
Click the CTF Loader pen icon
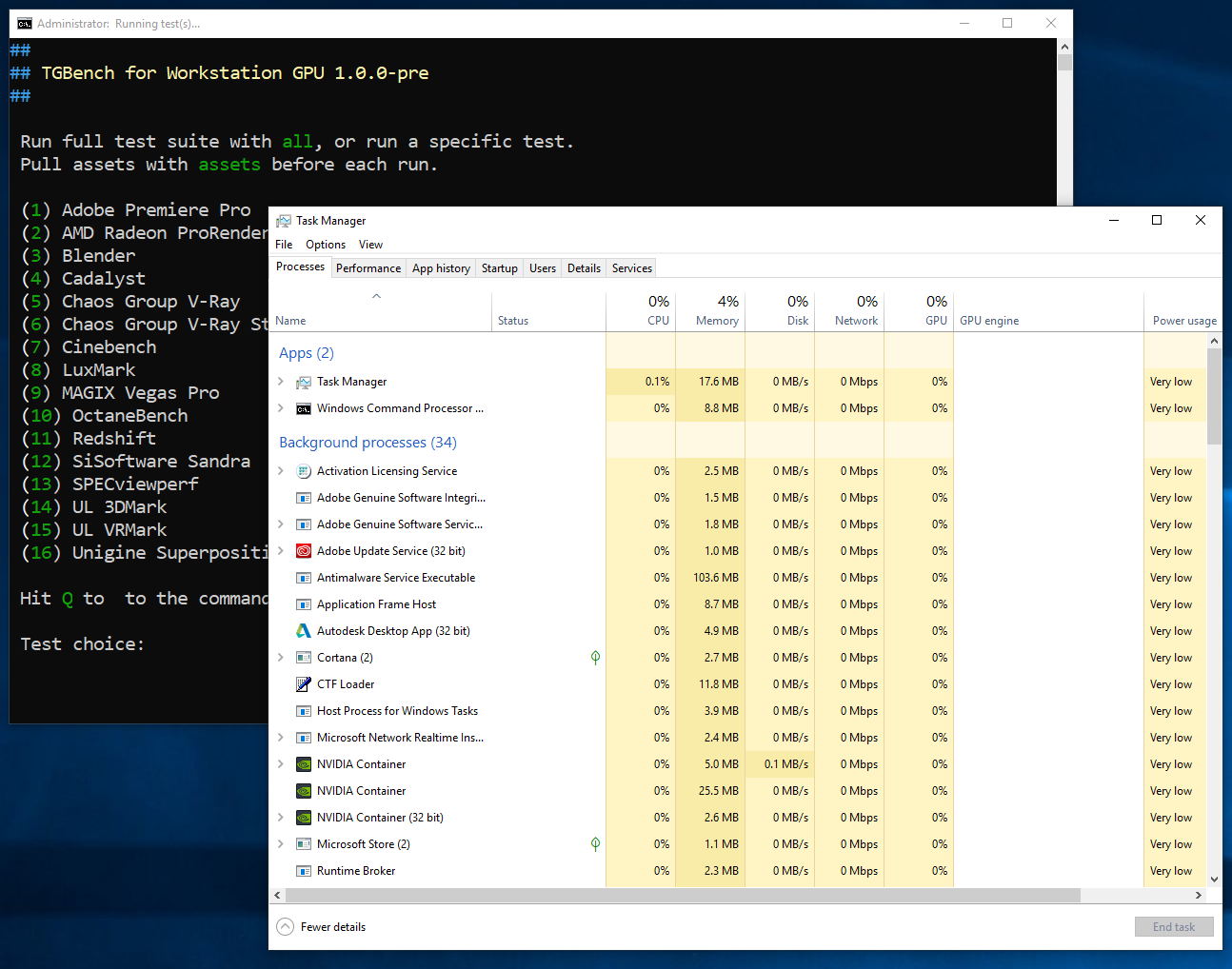tap(304, 684)
